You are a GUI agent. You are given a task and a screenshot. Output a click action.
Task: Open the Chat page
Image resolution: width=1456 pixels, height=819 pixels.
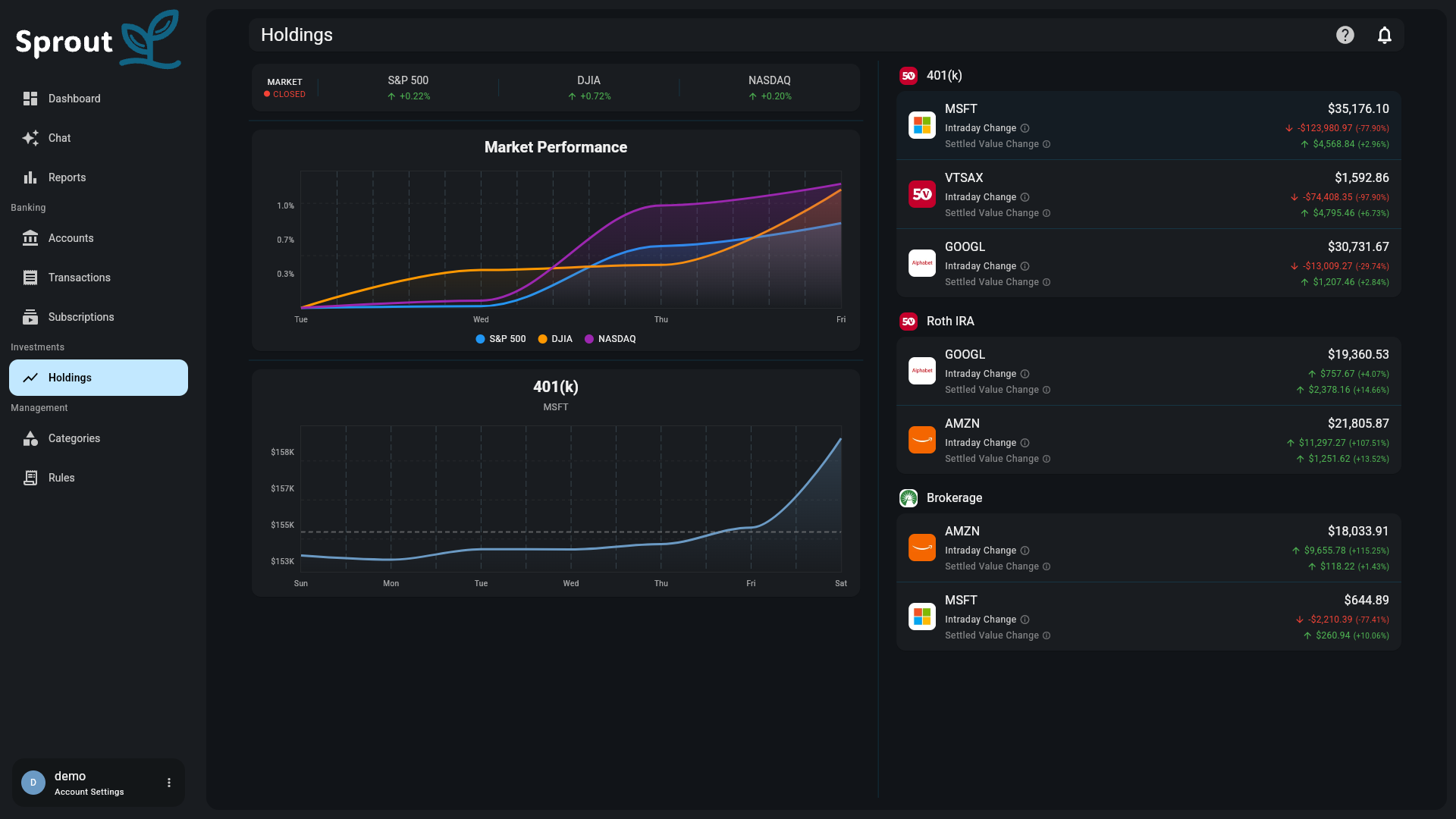pos(99,138)
